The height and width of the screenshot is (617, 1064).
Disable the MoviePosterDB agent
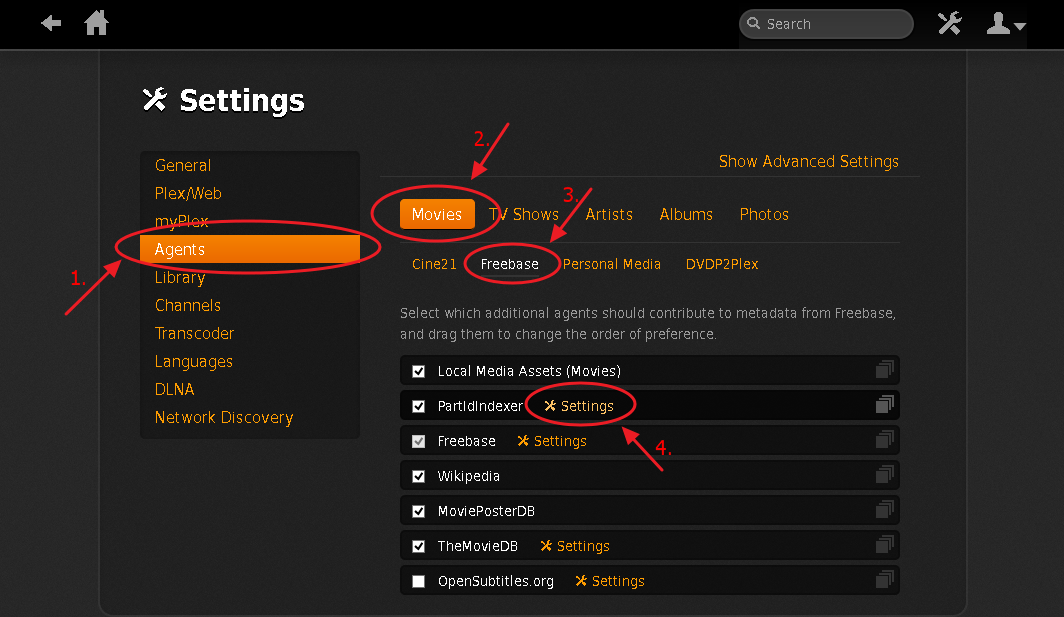418,510
